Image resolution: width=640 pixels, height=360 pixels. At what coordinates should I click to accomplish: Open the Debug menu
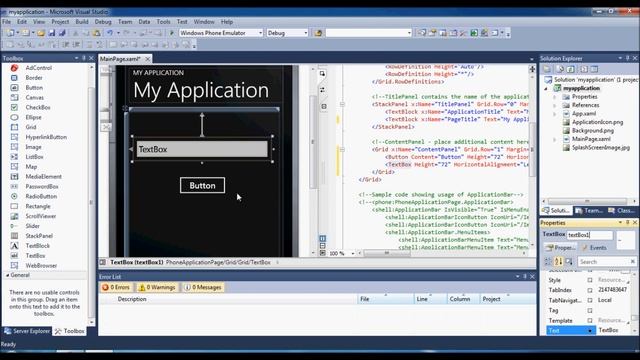(x=103, y=22)
